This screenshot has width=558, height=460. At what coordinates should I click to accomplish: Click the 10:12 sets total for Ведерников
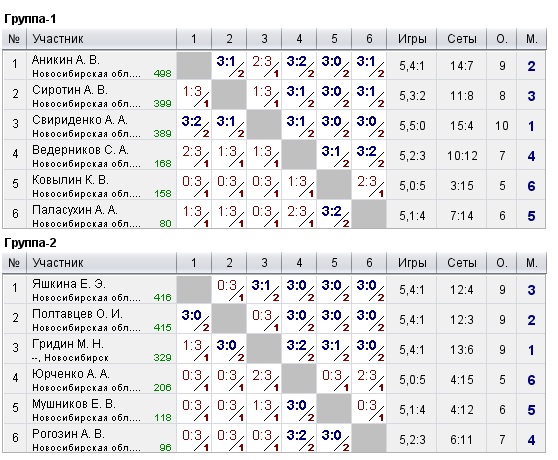462,156
